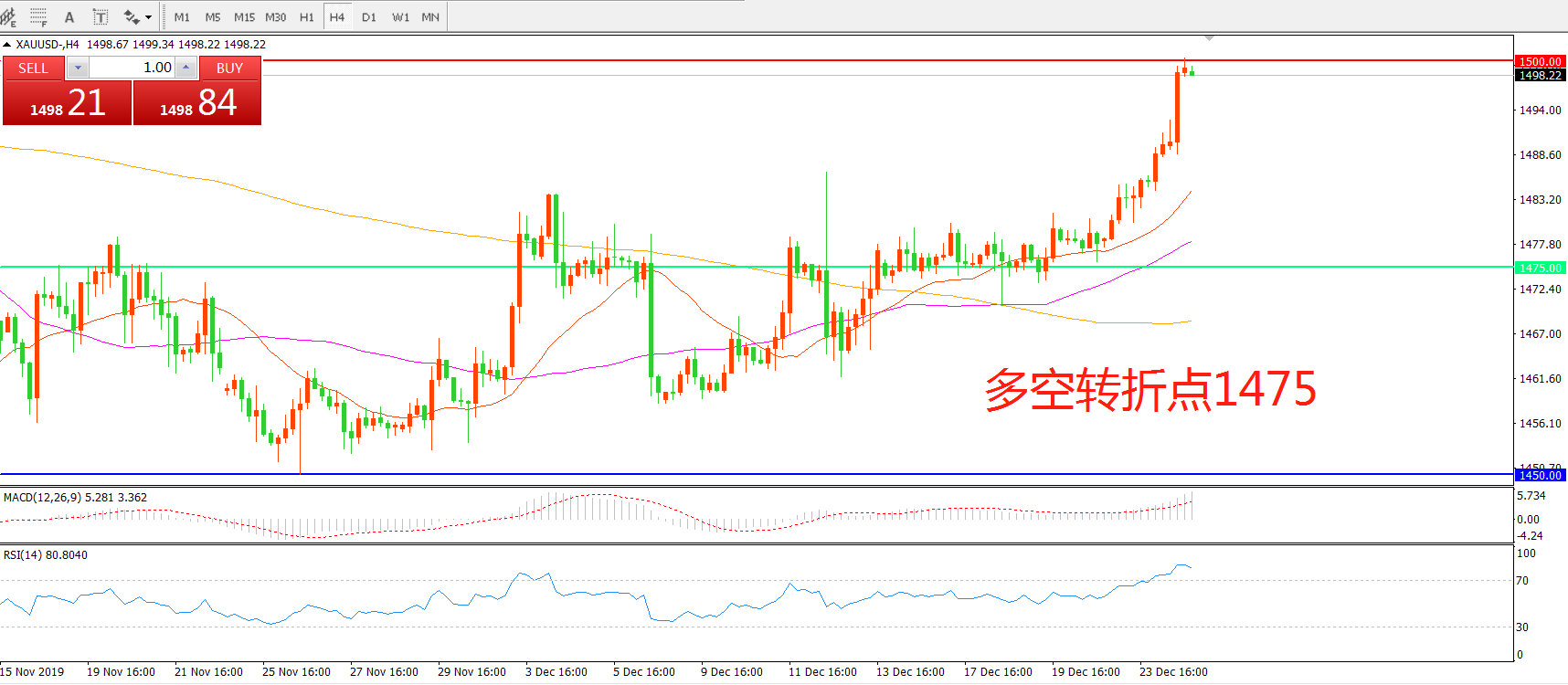
Task: Select the Text Label tool
Action: pyautogui.click(x=101, y=16)
